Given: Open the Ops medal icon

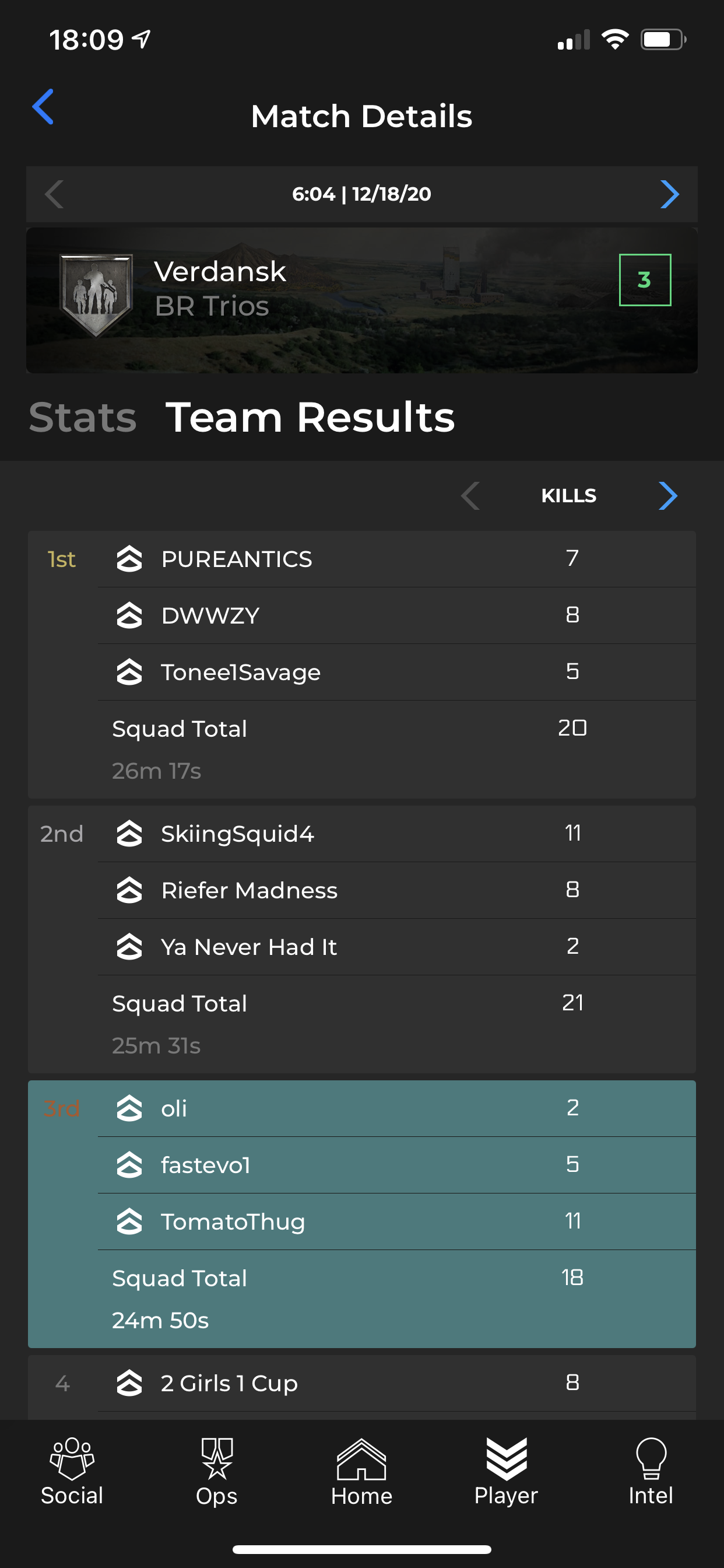Looking at the screenshot, I should pos(217,1458).
